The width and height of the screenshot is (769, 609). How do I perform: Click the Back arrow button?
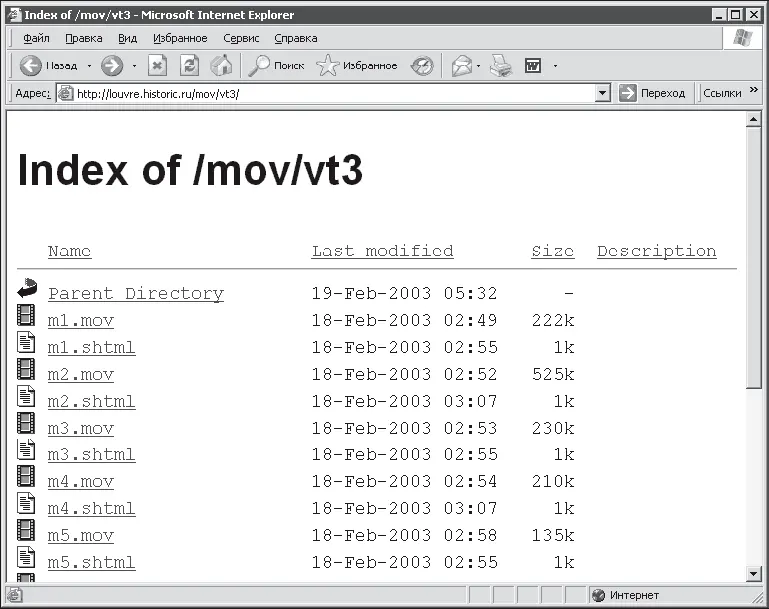coord(30,65)
